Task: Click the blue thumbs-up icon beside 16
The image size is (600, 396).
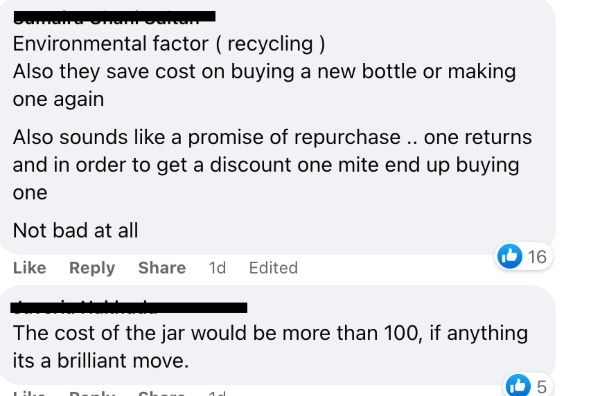Action: 509,256
